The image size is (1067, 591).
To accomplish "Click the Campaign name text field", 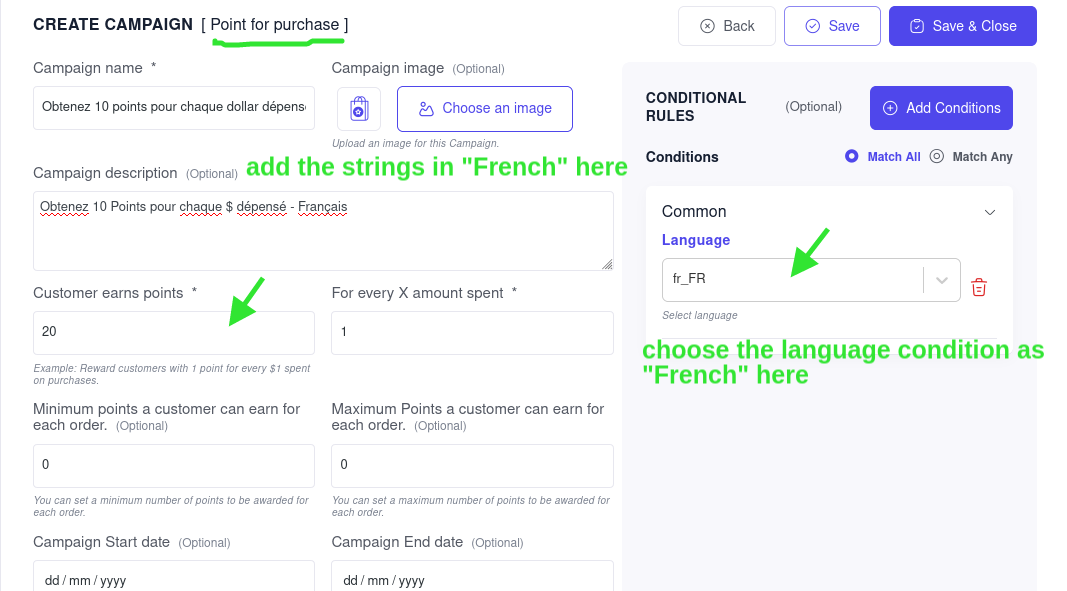I will pos(174,108).
